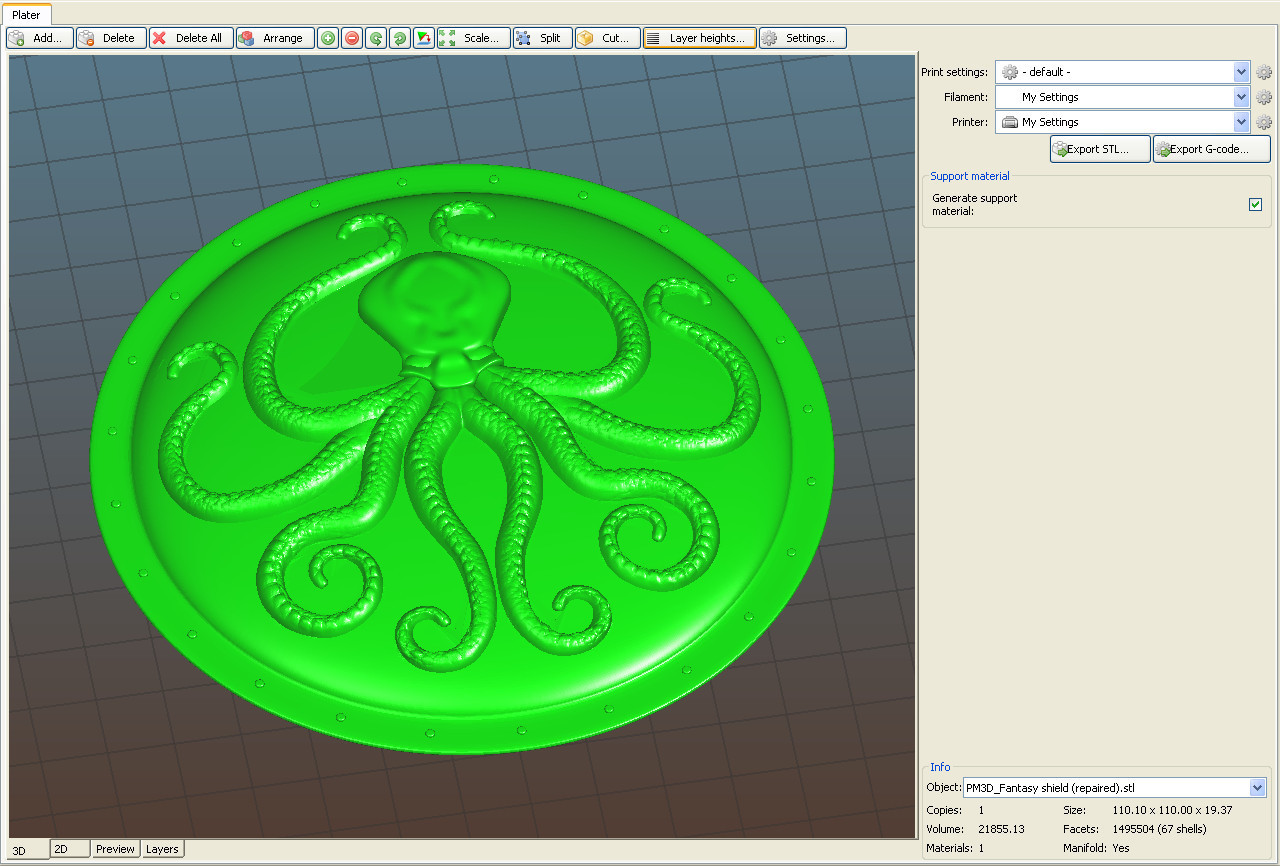
Task: Rotate object 45° counter-clockwise icon
Action: [376, 38]
